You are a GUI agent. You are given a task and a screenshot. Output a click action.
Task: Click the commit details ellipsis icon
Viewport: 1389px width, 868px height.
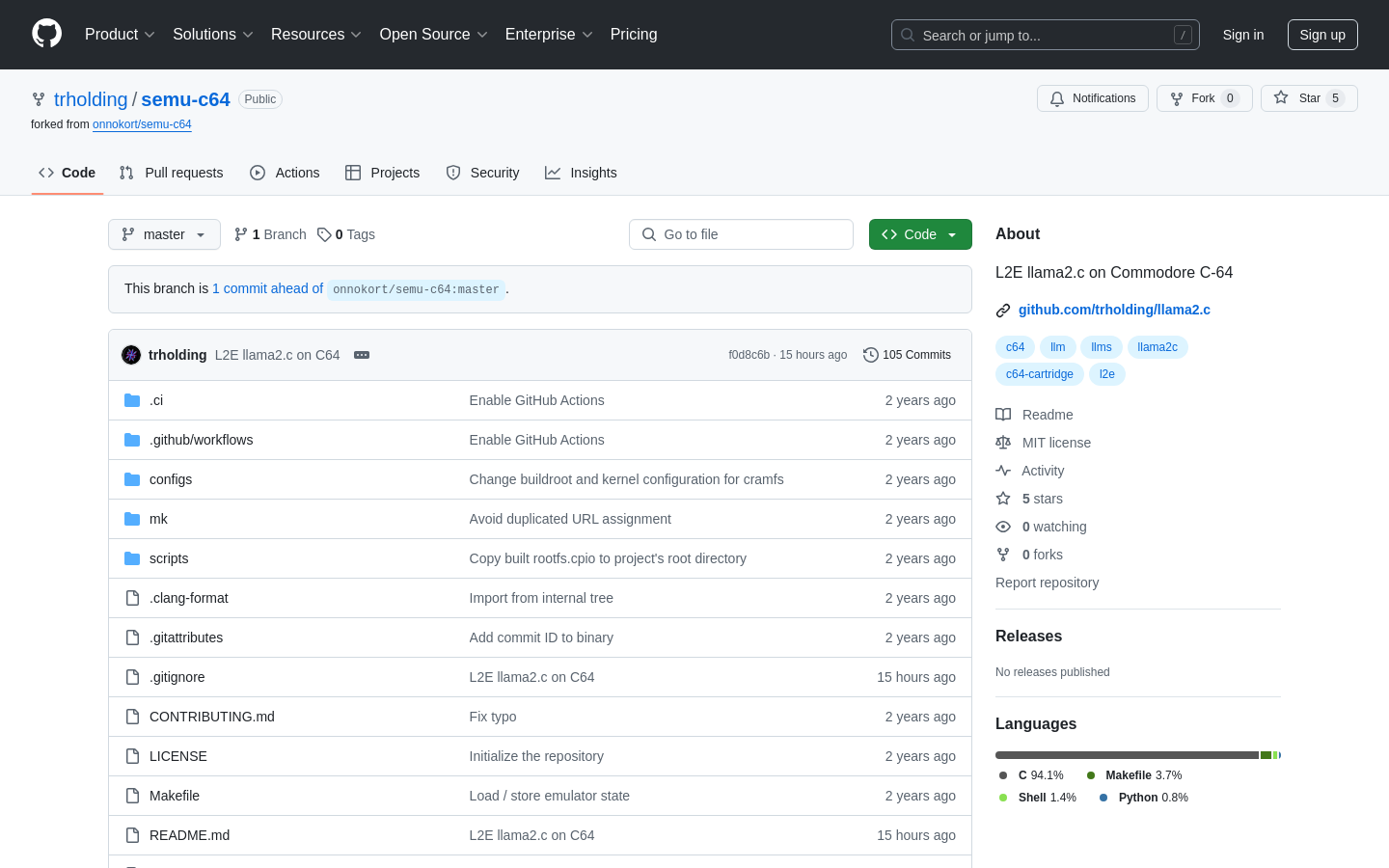click(x=362, y=355)
